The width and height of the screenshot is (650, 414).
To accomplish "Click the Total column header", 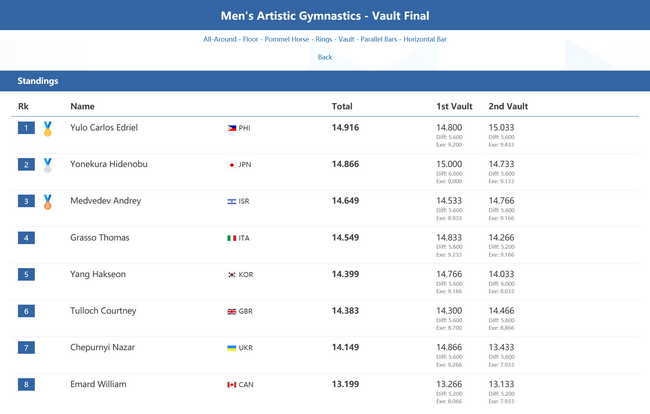I will (x=342, y=106).
